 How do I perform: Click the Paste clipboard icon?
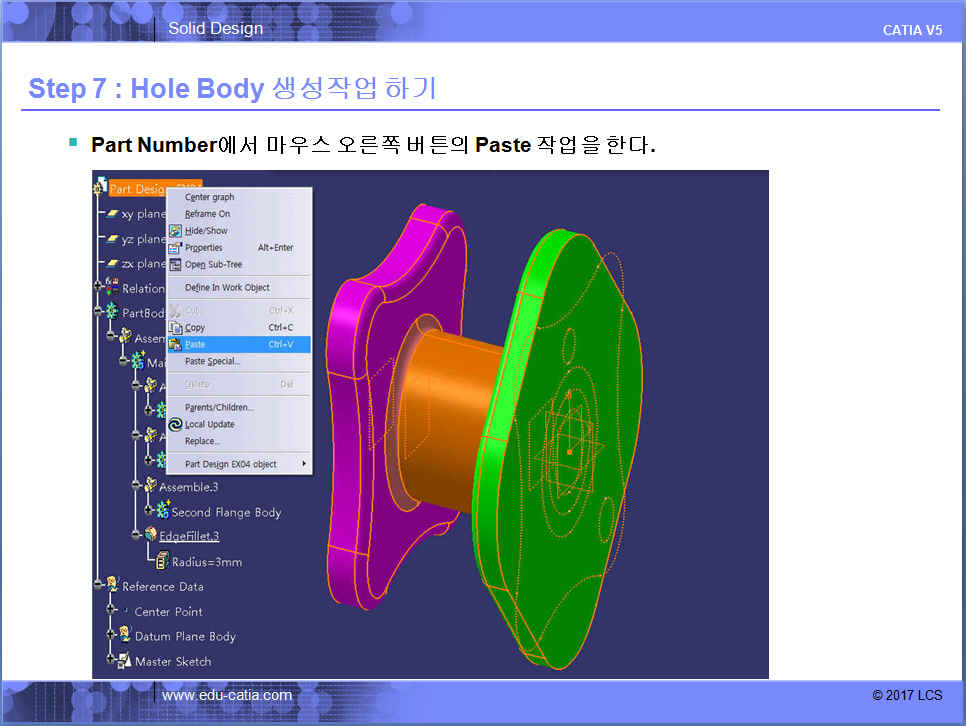(x=175, y=344)
